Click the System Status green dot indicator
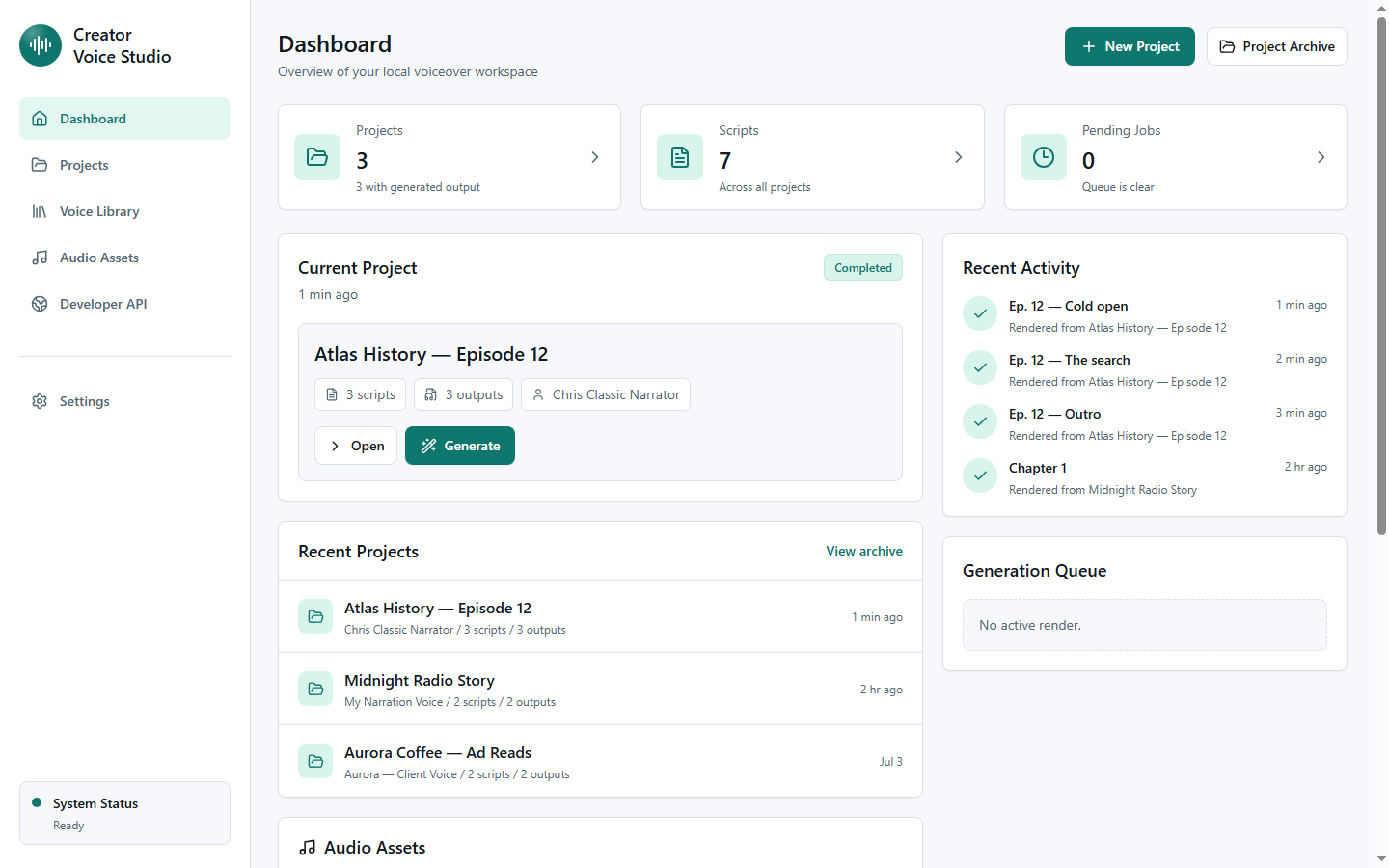This screenshot has width=1389, height=868. (37, 802)
